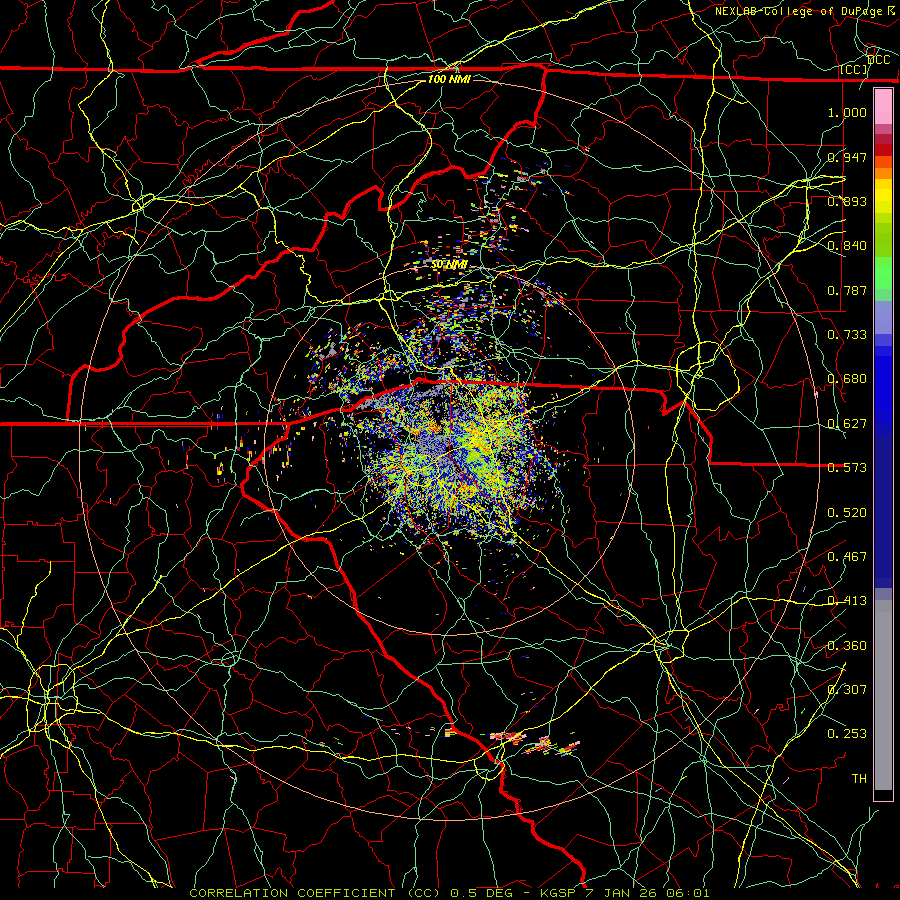Image resolution: width=900 pixels, height=900 pixels.
Task: Click the 0.947 scale value
Action: pyautogui.click(x=847, y=157)
